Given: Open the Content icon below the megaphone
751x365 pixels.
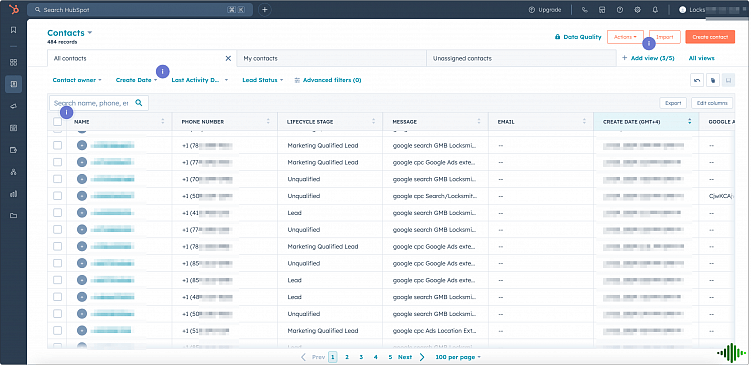Looking at the screenshot, I should pyautogui.click(x=13, y=128).
